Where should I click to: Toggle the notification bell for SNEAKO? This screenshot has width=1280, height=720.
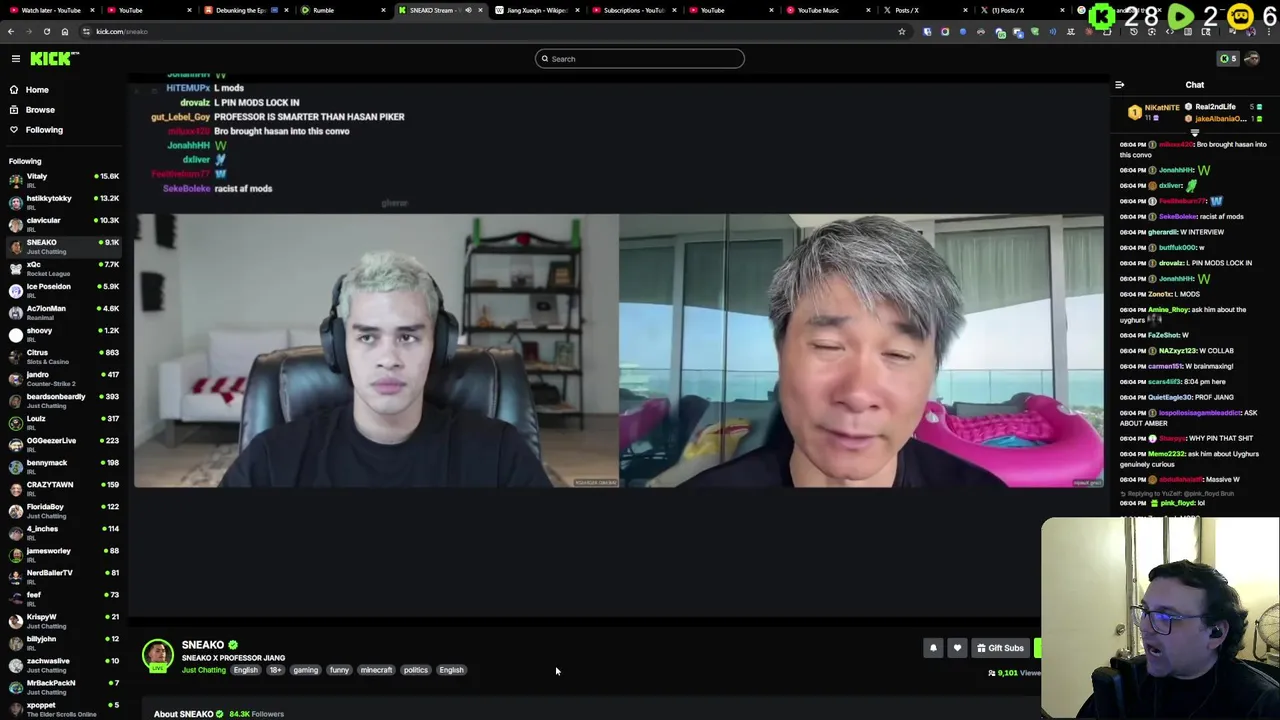[933, 649]
